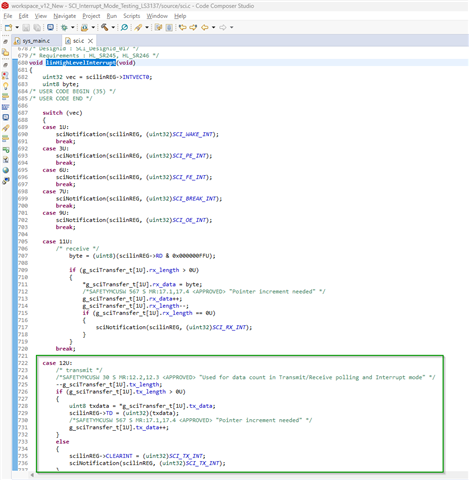Click toolbar icon right of rocket dropdown
The image size is (469, 480).
click(x=158, y=27)
